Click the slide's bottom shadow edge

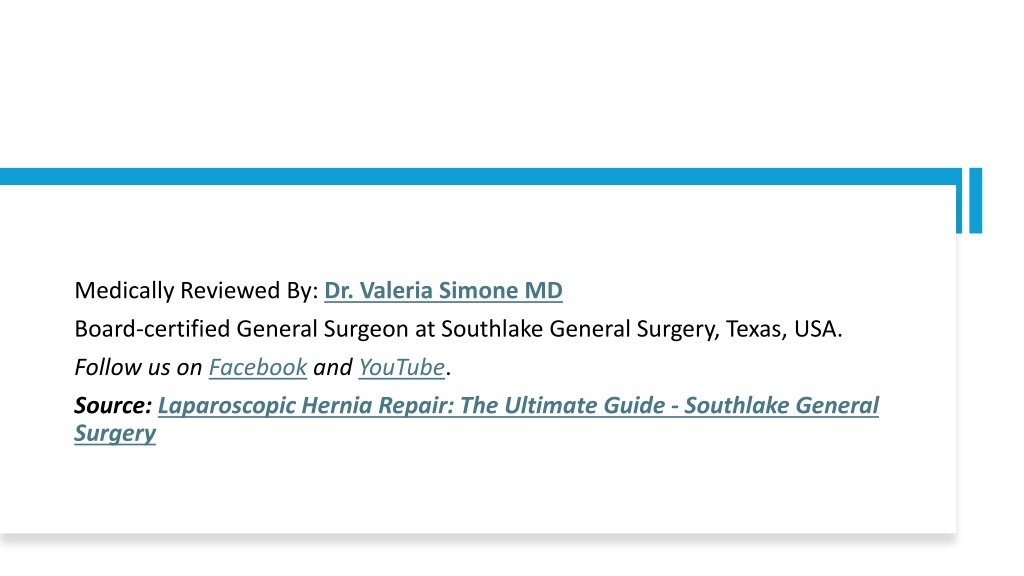tap(480, 538)
